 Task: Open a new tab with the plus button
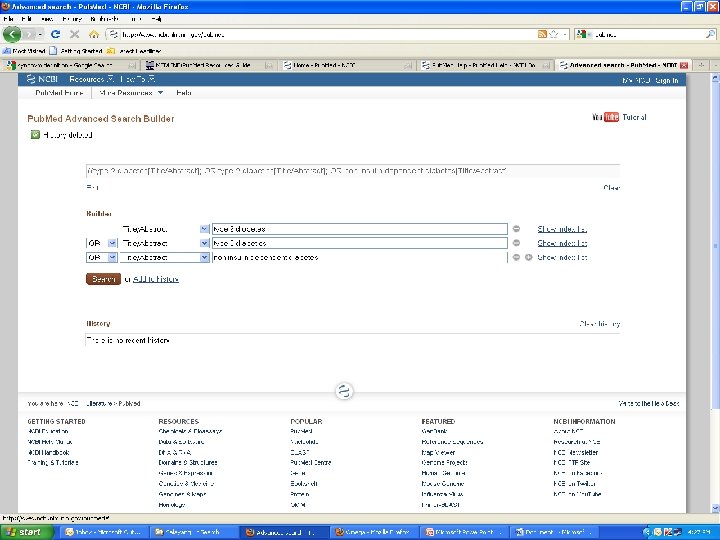tap(701, 65)
